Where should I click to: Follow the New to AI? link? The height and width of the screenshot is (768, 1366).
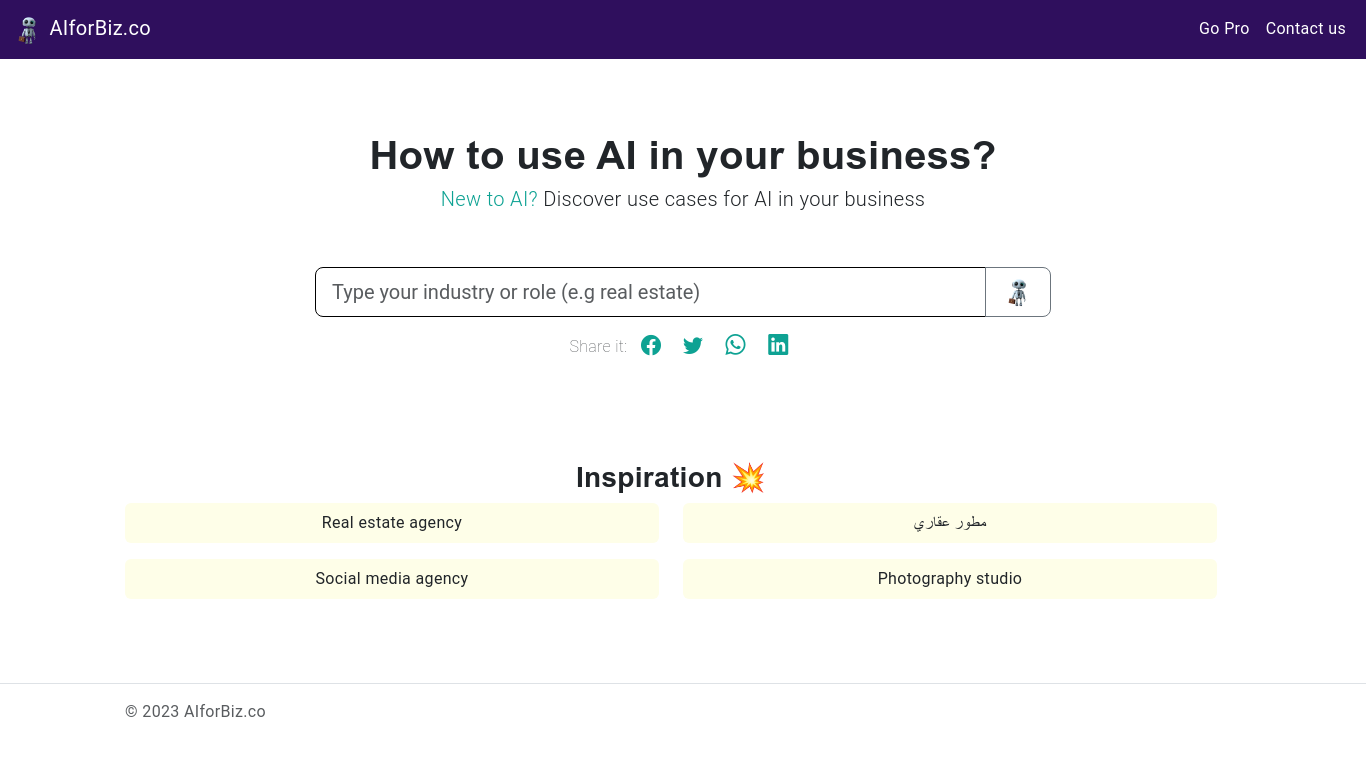489,199
